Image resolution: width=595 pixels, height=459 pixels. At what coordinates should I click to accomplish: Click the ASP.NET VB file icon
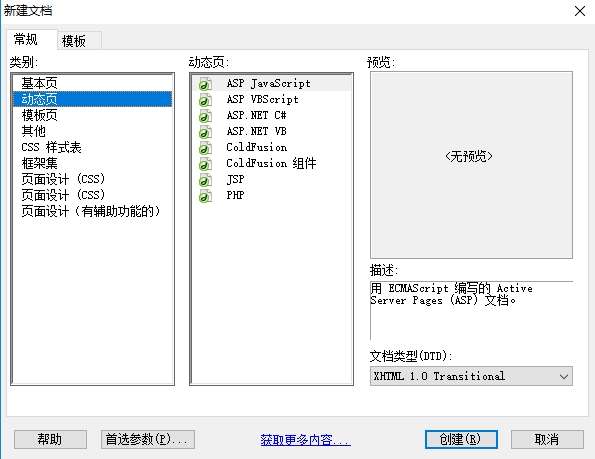[x=205, y=132]
